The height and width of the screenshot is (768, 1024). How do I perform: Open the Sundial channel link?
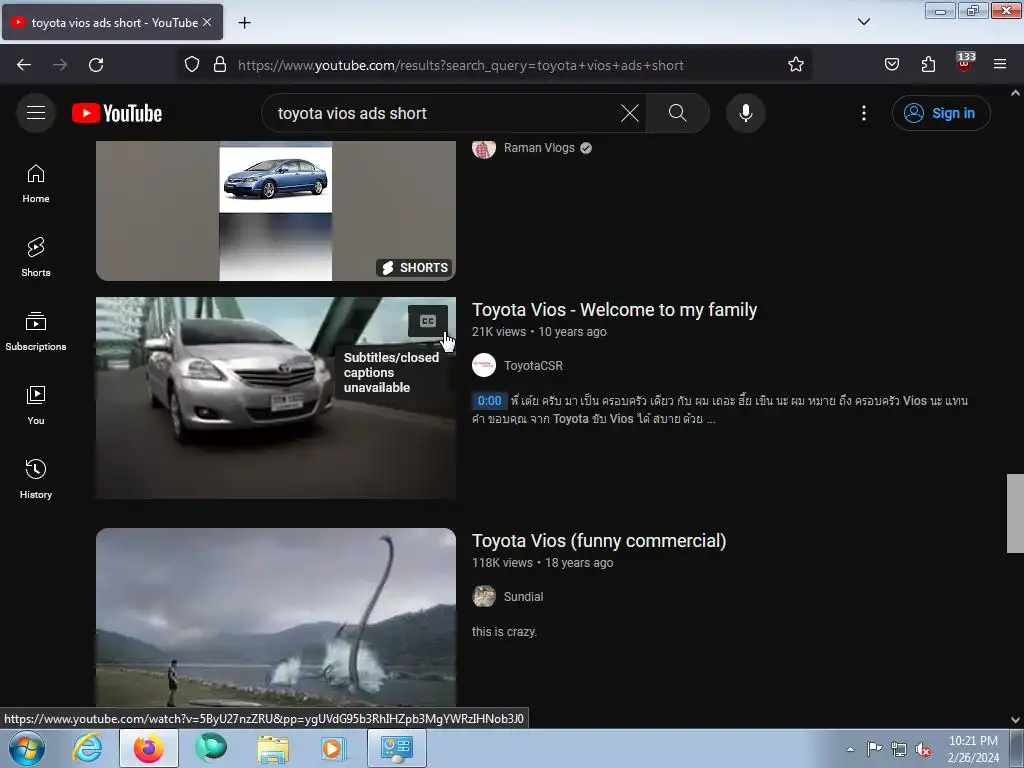523,596
